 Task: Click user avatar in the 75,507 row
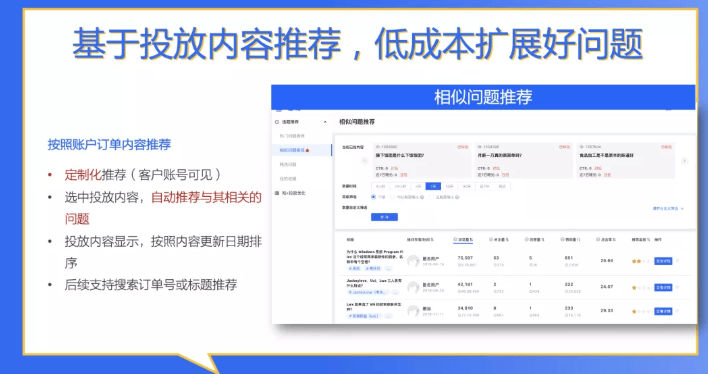coord(413,261)
